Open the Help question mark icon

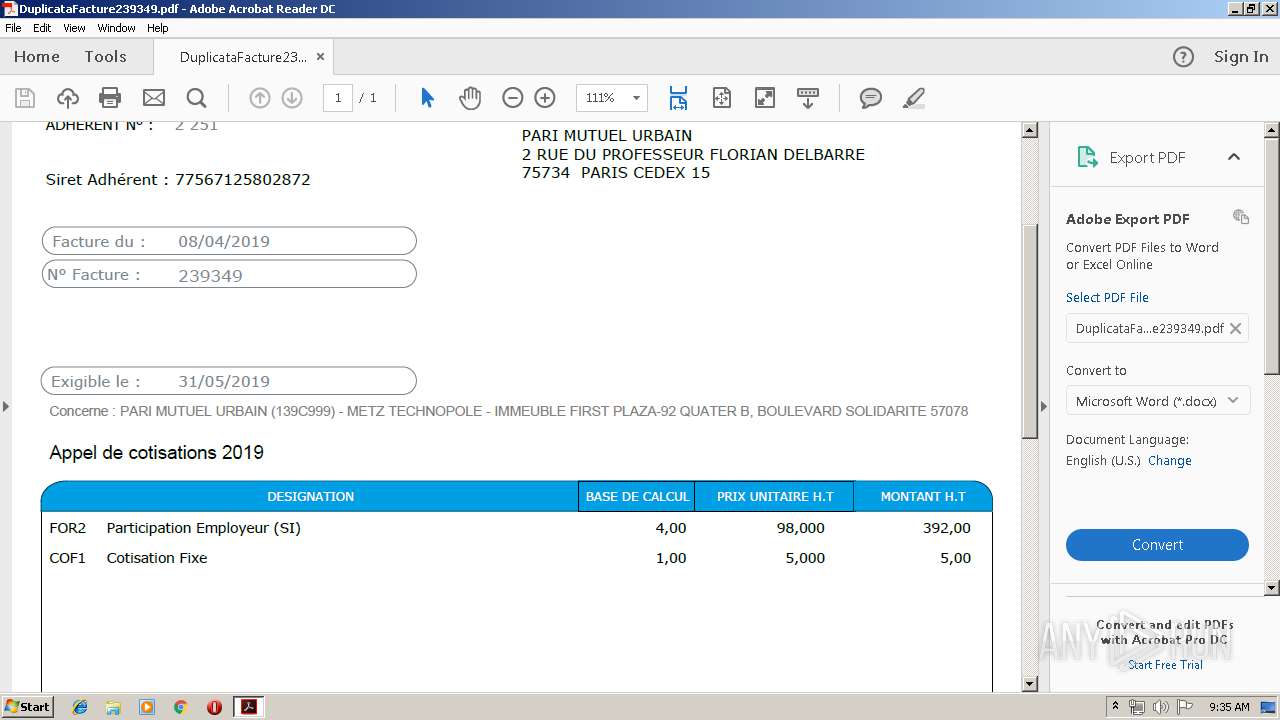(1183, 57)
